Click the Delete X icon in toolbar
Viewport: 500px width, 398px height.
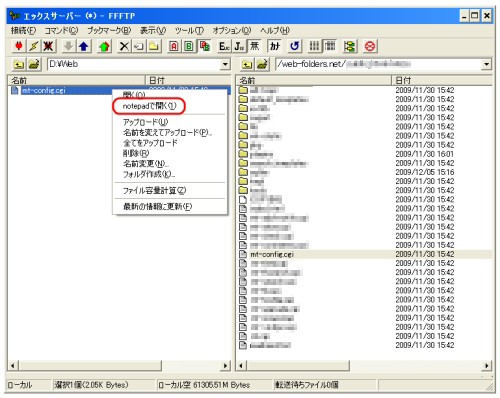coord(124,46)
